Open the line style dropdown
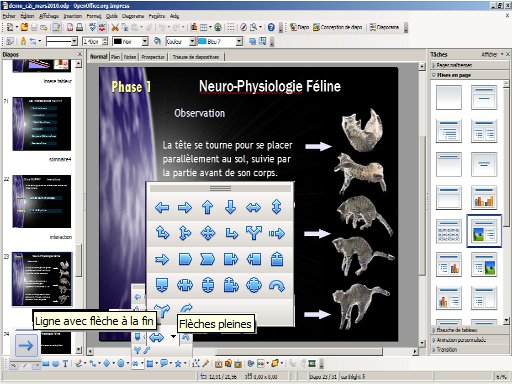Viewport: 512px width, 384px height. [x=75, y=41]
